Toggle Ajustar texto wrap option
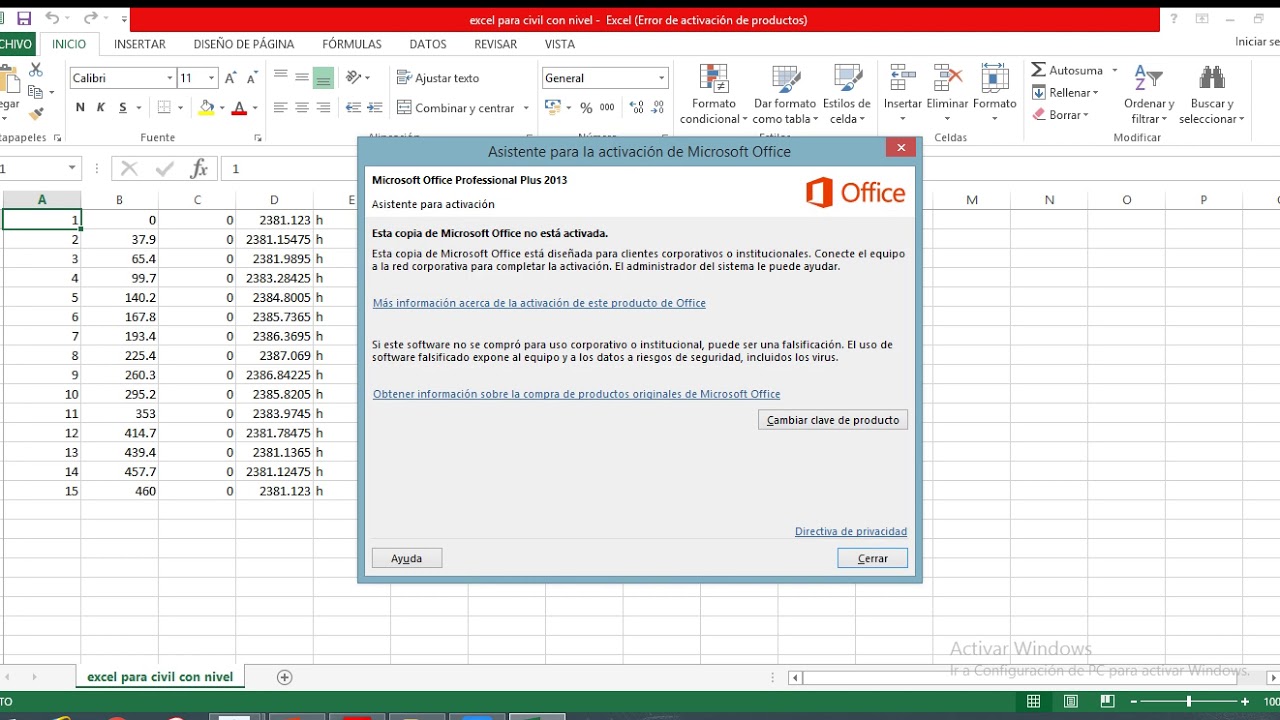The height and width of the screenshot is (720, 1280). (x=438, y=78)
